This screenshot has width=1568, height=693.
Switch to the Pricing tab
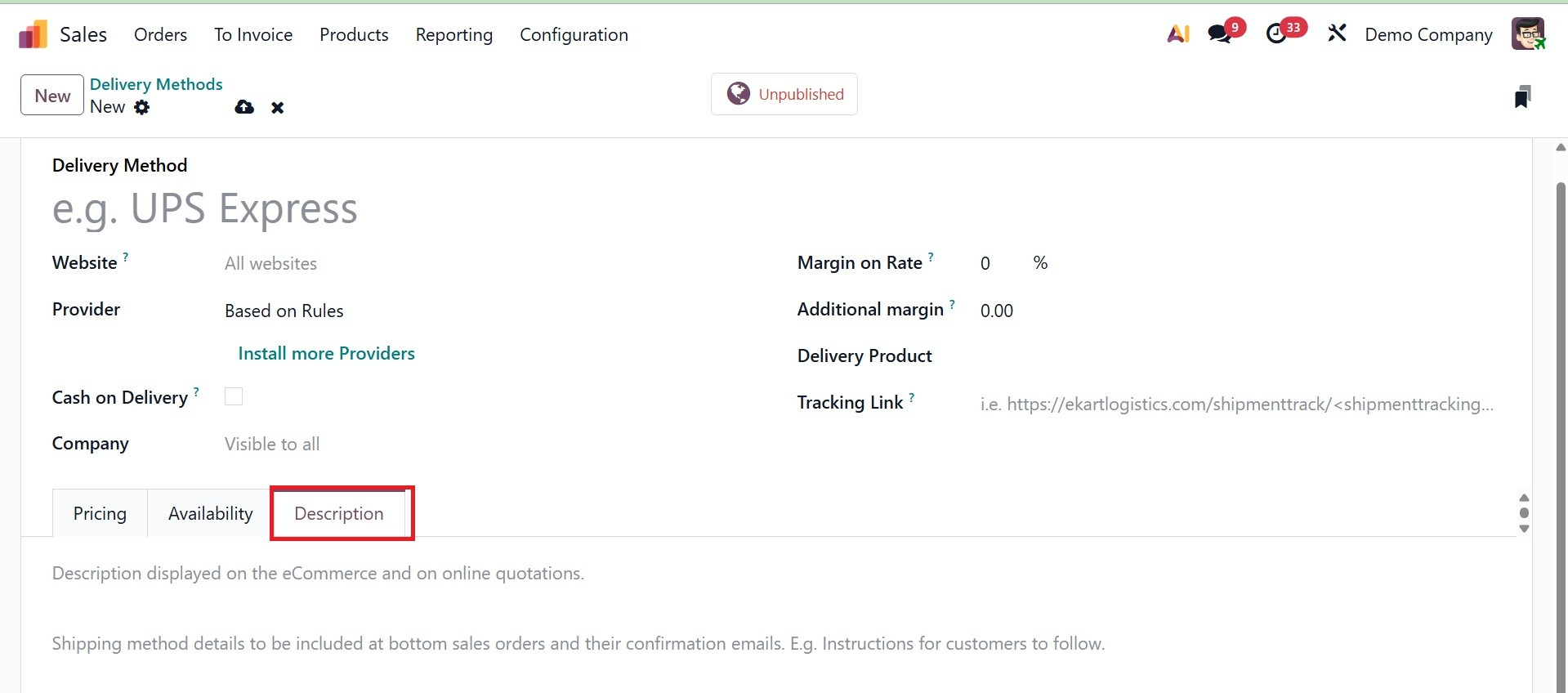point(100,513)
